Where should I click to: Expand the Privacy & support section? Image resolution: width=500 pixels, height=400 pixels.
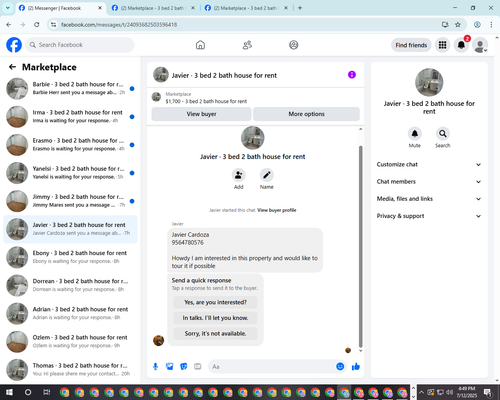[x=429, y=216]
